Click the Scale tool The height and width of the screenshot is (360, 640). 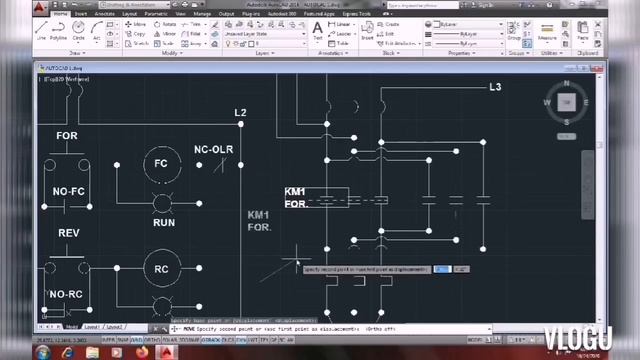pyautogui.click(x=164, y=43)
